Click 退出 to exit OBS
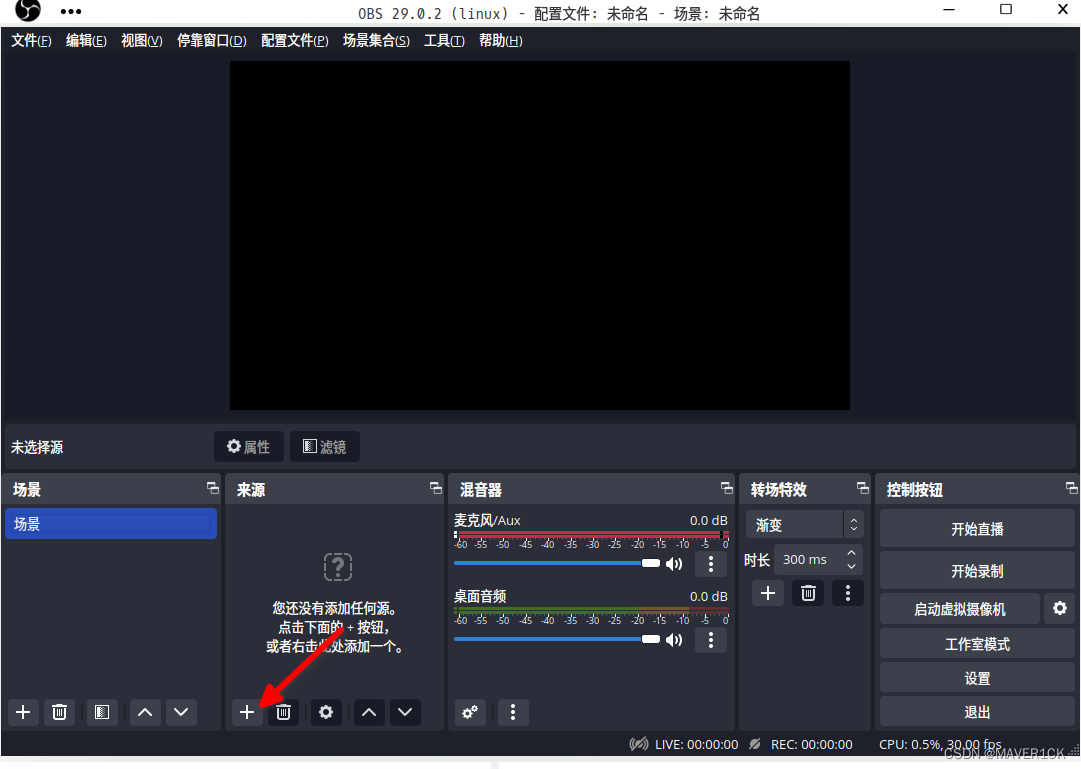 coord(977,712)
